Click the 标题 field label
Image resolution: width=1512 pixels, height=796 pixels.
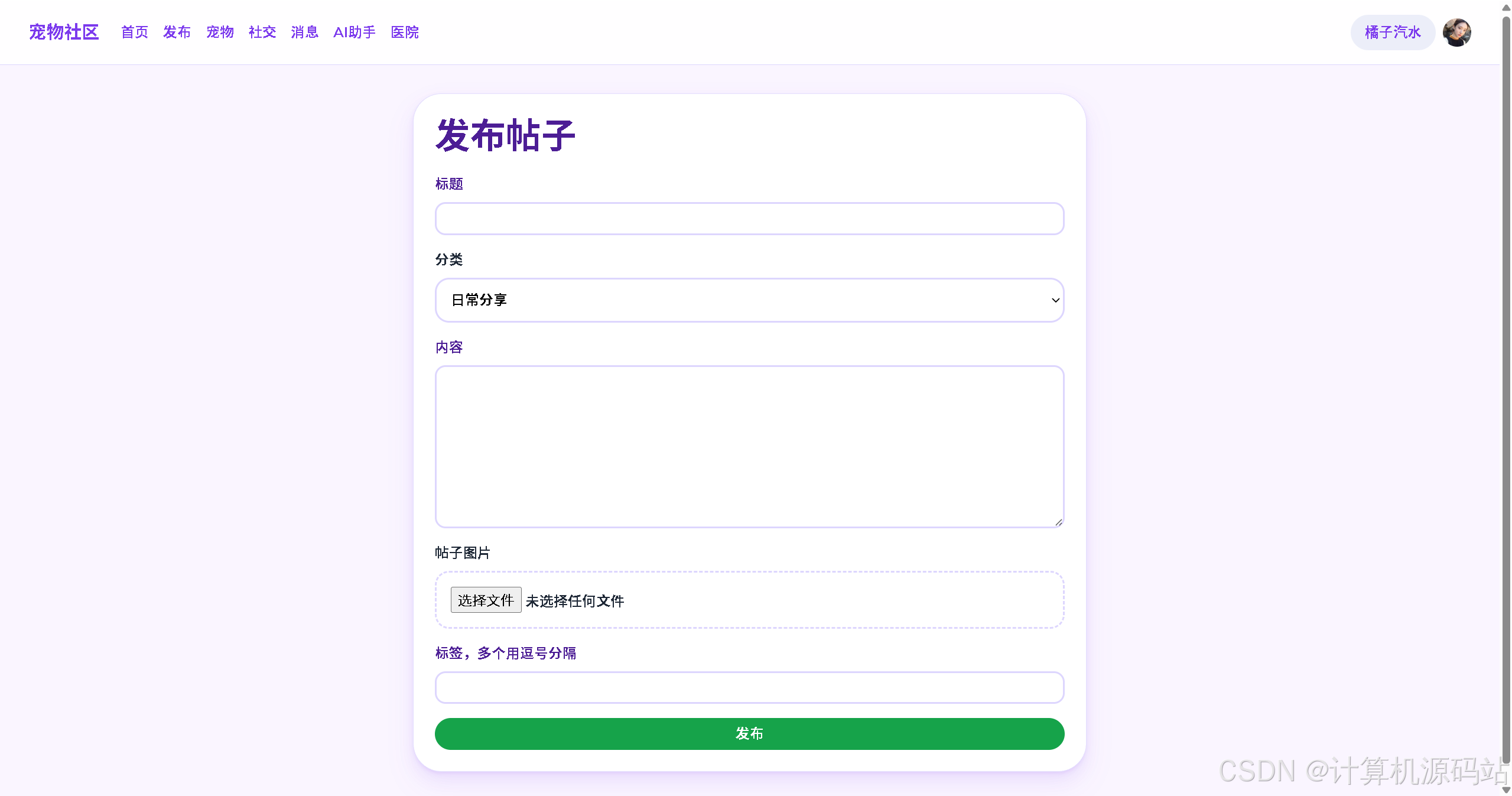tap(449, 184)
